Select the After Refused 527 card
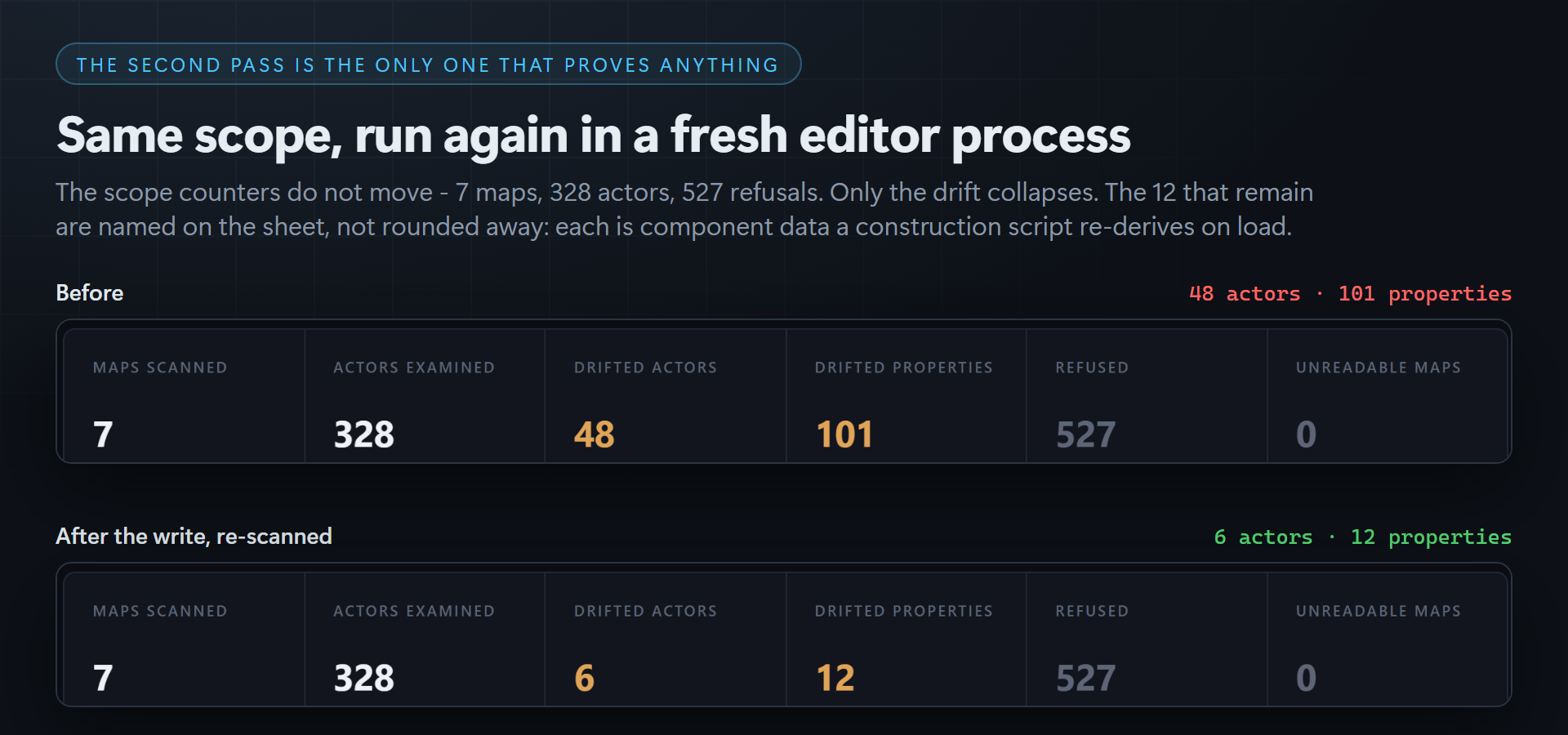Image resolution: width=1568 pixels, height=735 pixels. (x=1147, y=639)
